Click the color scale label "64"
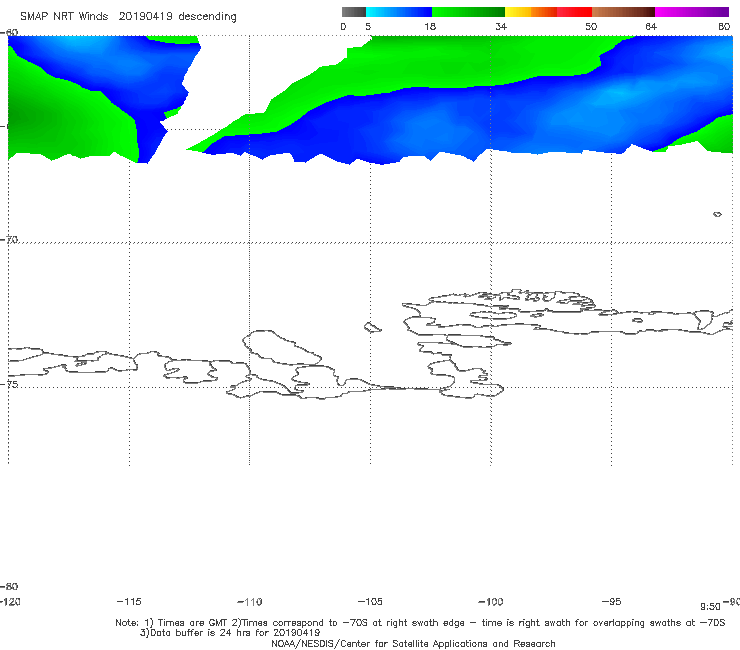Viewport: 740px width, 650px height. pyautogui.click(x=651, y=26)
